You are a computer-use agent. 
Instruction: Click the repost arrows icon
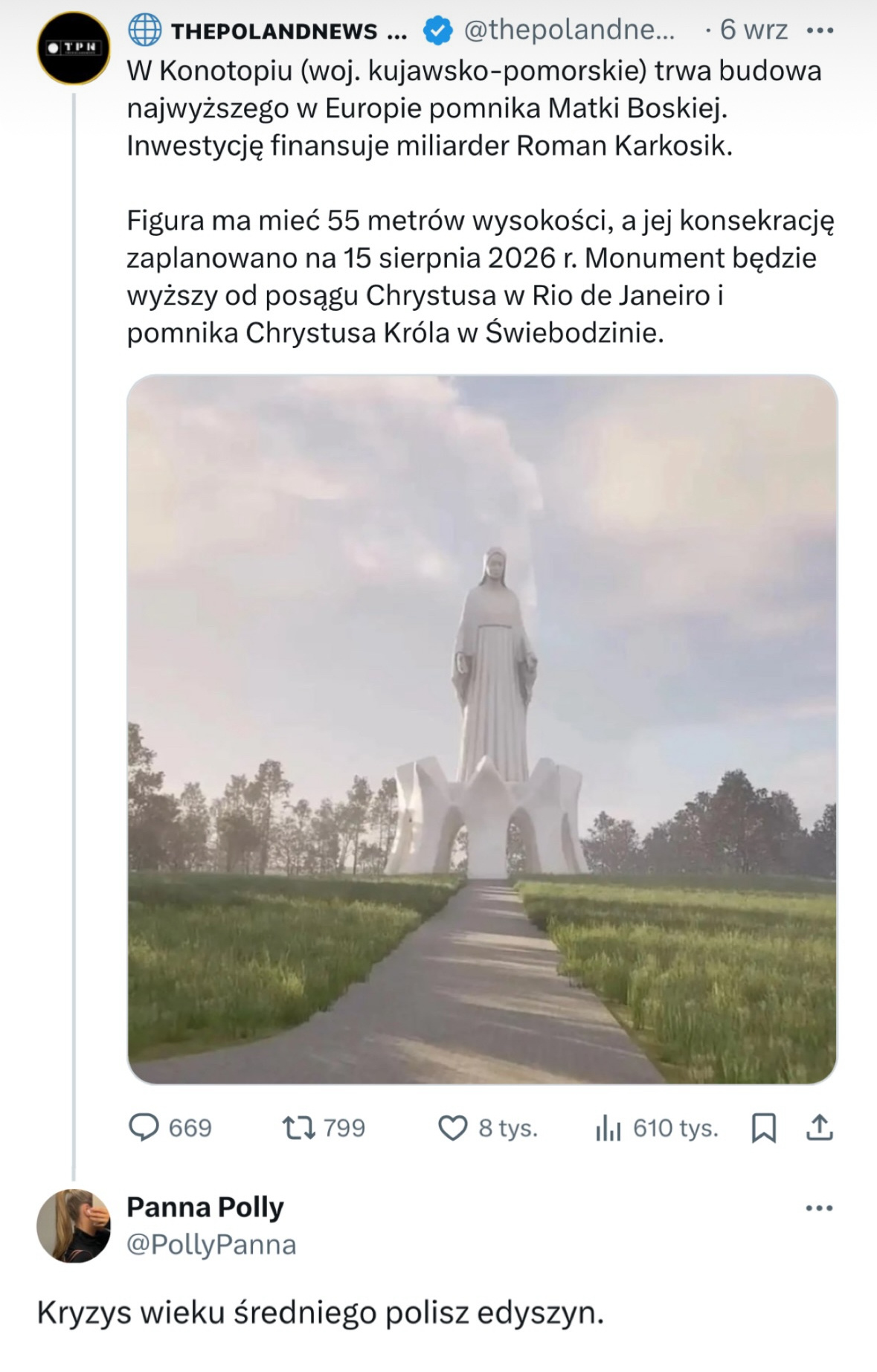click(x=299, y=1127)
